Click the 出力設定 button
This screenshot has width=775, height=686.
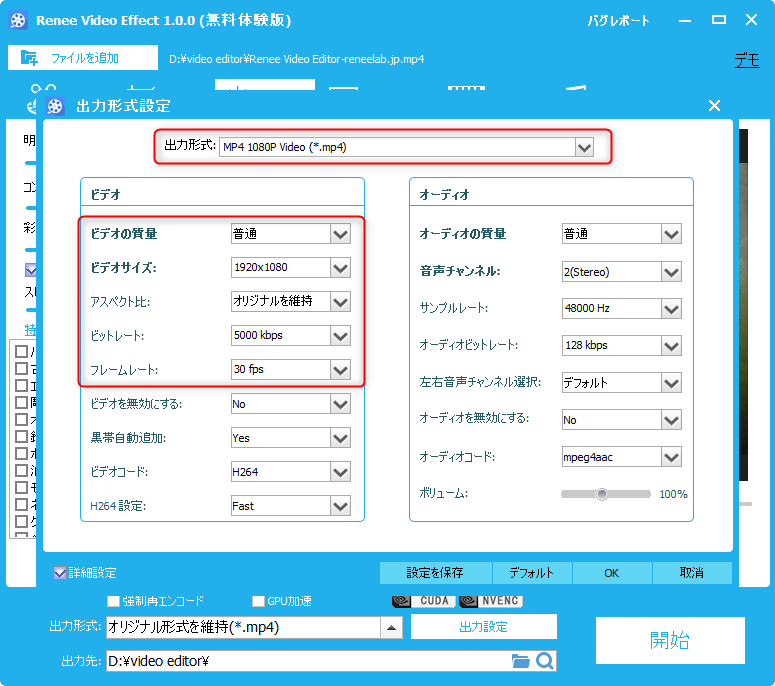click(x=483, y=627)
